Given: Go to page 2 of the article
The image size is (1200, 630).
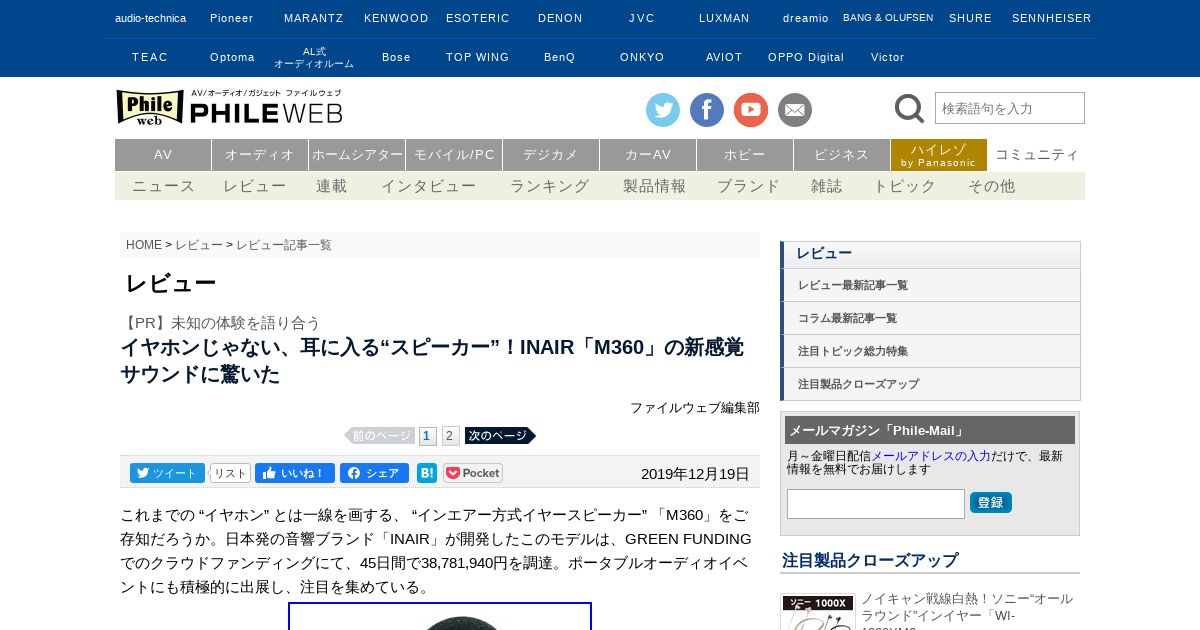Looking at the screenshot, I should coord(450,436).
